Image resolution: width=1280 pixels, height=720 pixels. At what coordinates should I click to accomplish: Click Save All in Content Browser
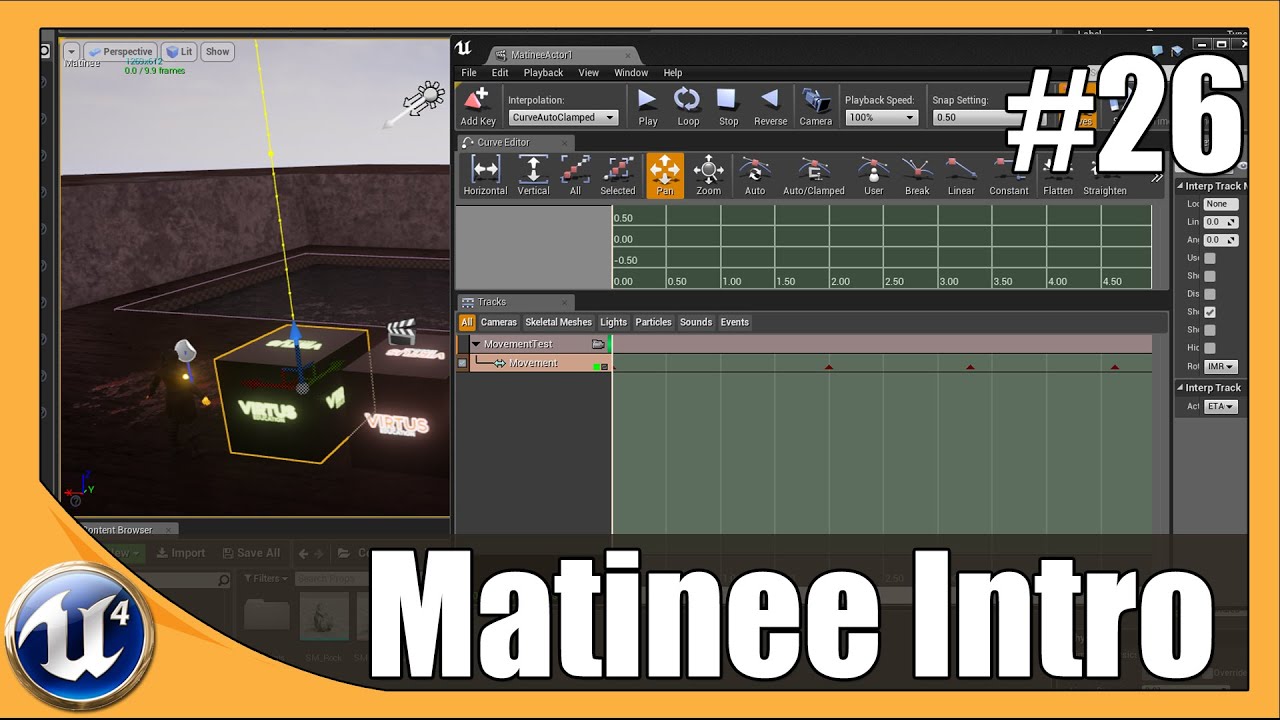coord(251,553)
